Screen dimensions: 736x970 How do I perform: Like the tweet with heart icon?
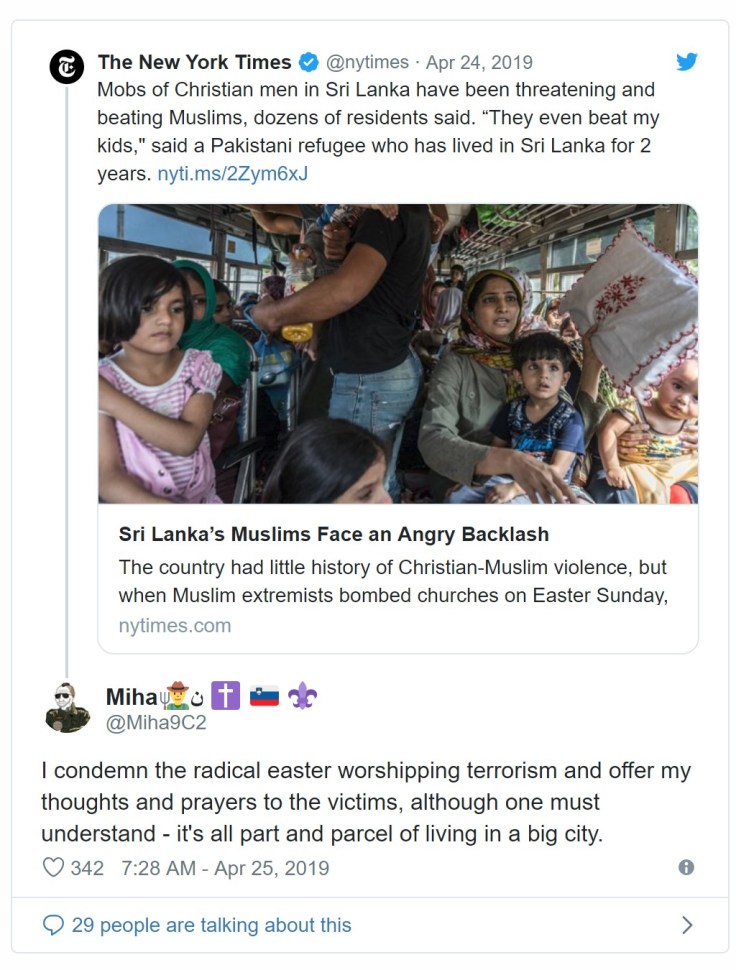(x=53, y=868)
